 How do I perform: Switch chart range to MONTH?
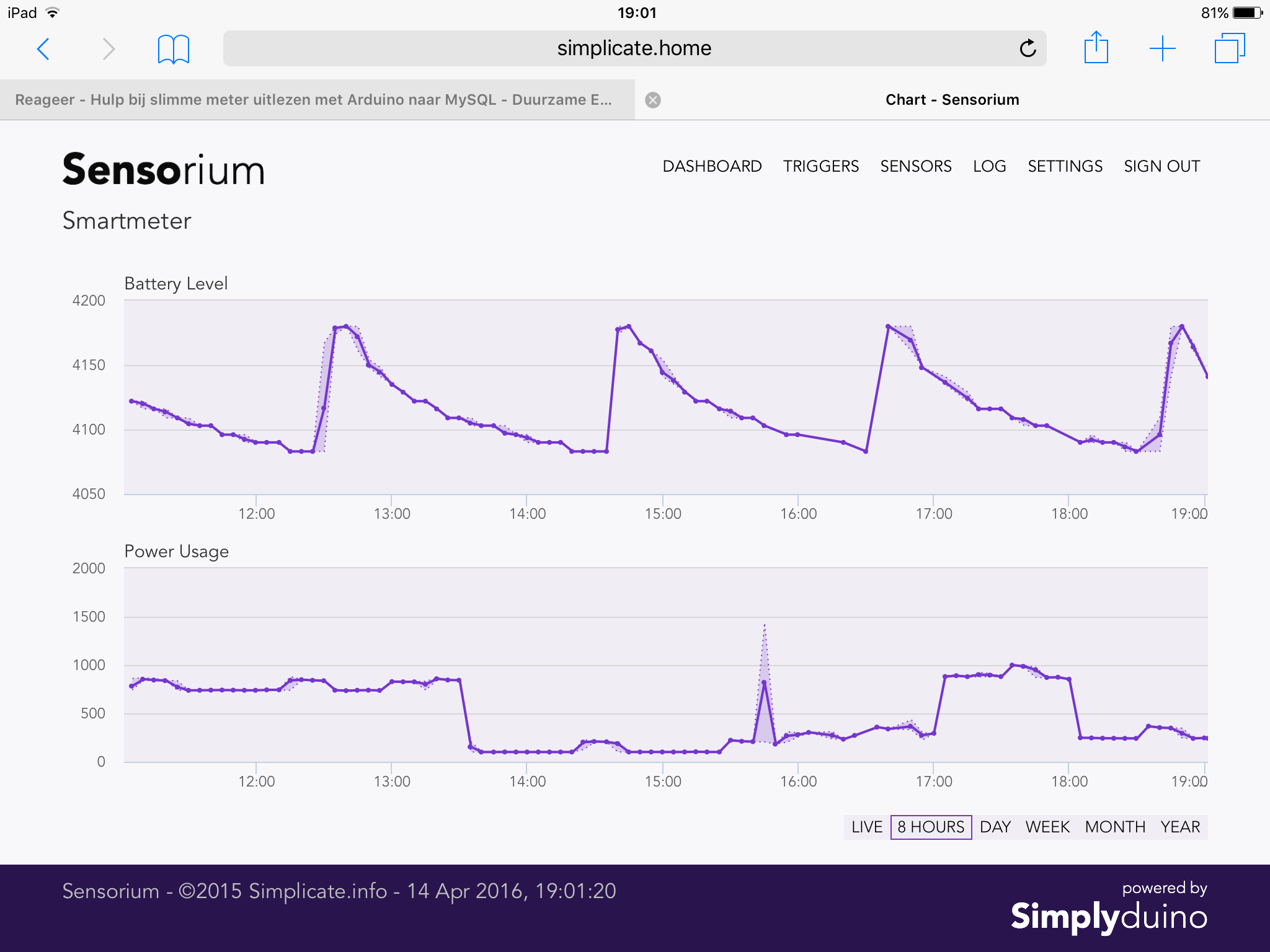pos(1115,827)
